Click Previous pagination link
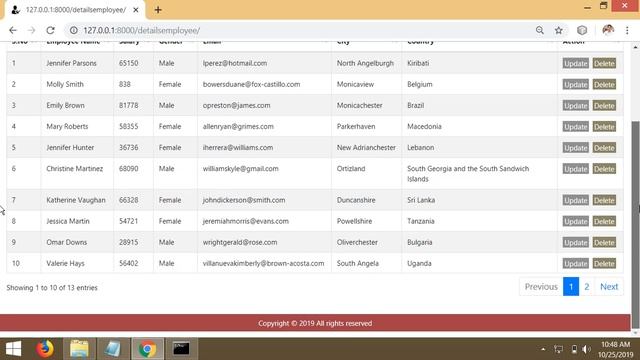Viewport: 640px width, 360px height. point(541,287)
